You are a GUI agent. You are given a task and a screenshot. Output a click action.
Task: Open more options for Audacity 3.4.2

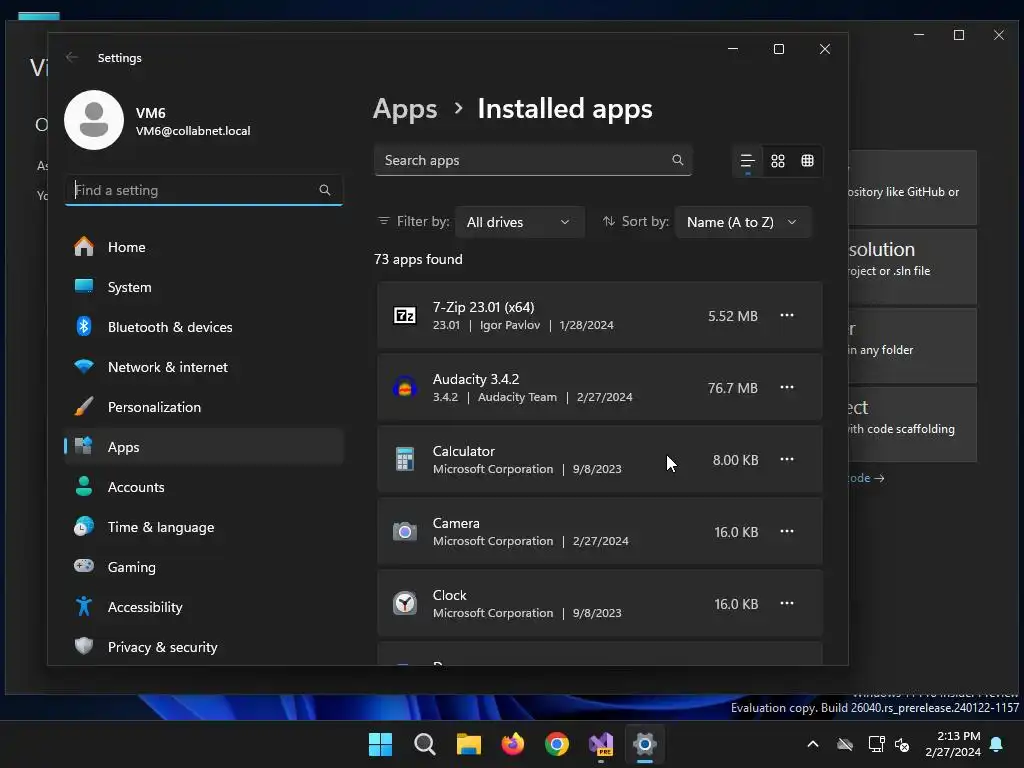[787, 387]
